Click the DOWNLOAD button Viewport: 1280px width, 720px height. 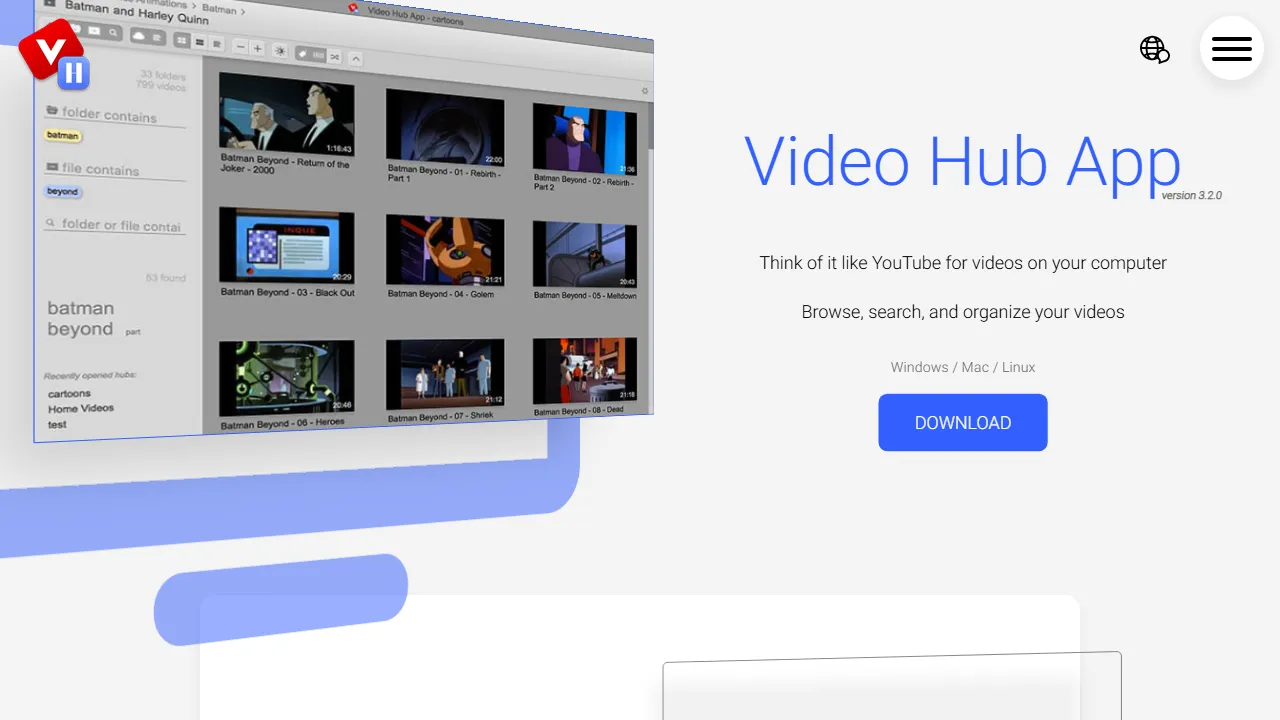pyautogui.click(x=962, y=422)
